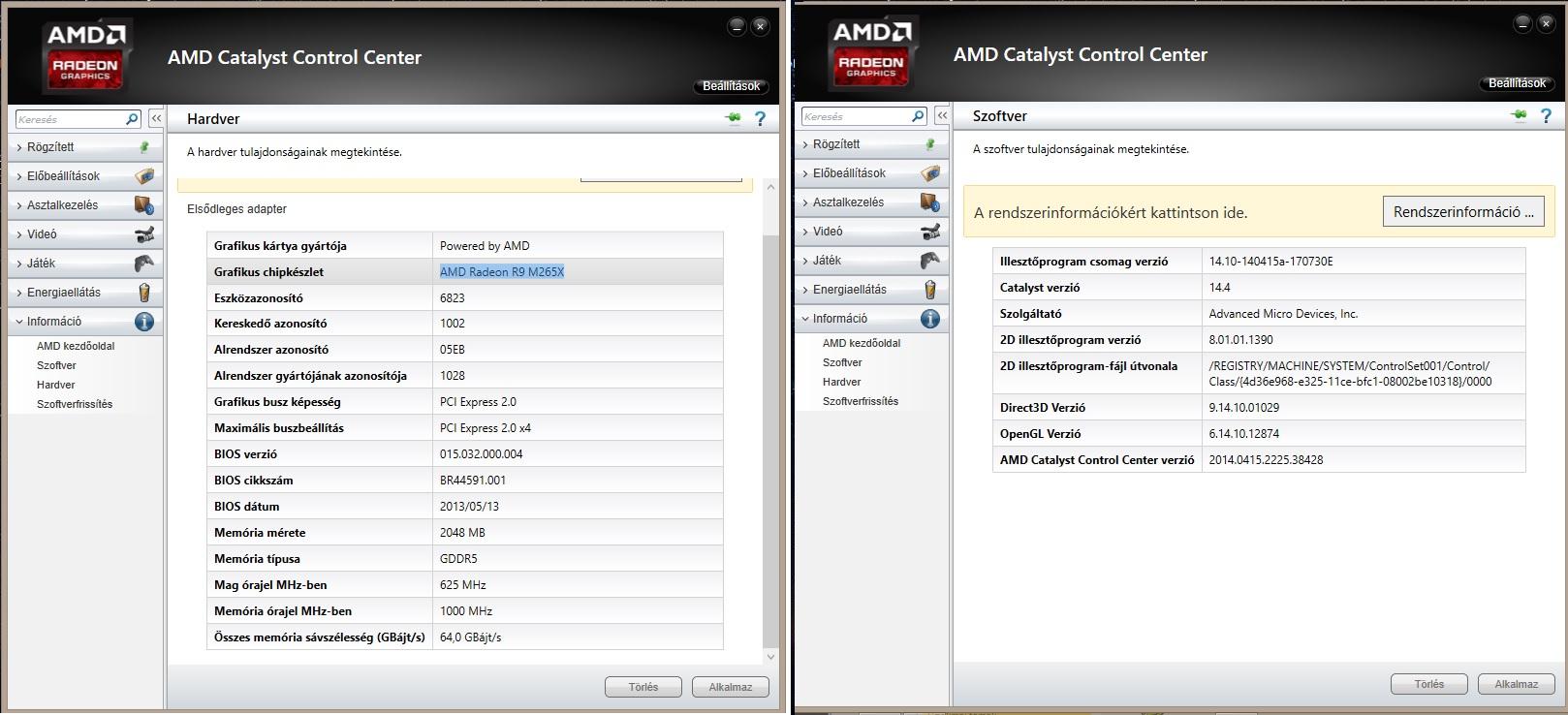
Task: Click Alkalmaz button in right window
Action: (1517, 684)
